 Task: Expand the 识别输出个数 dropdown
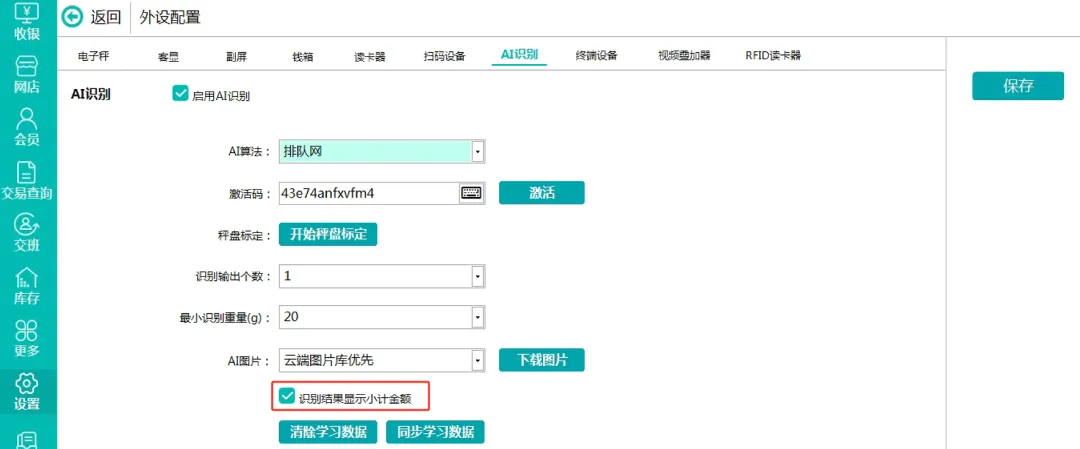477,276
